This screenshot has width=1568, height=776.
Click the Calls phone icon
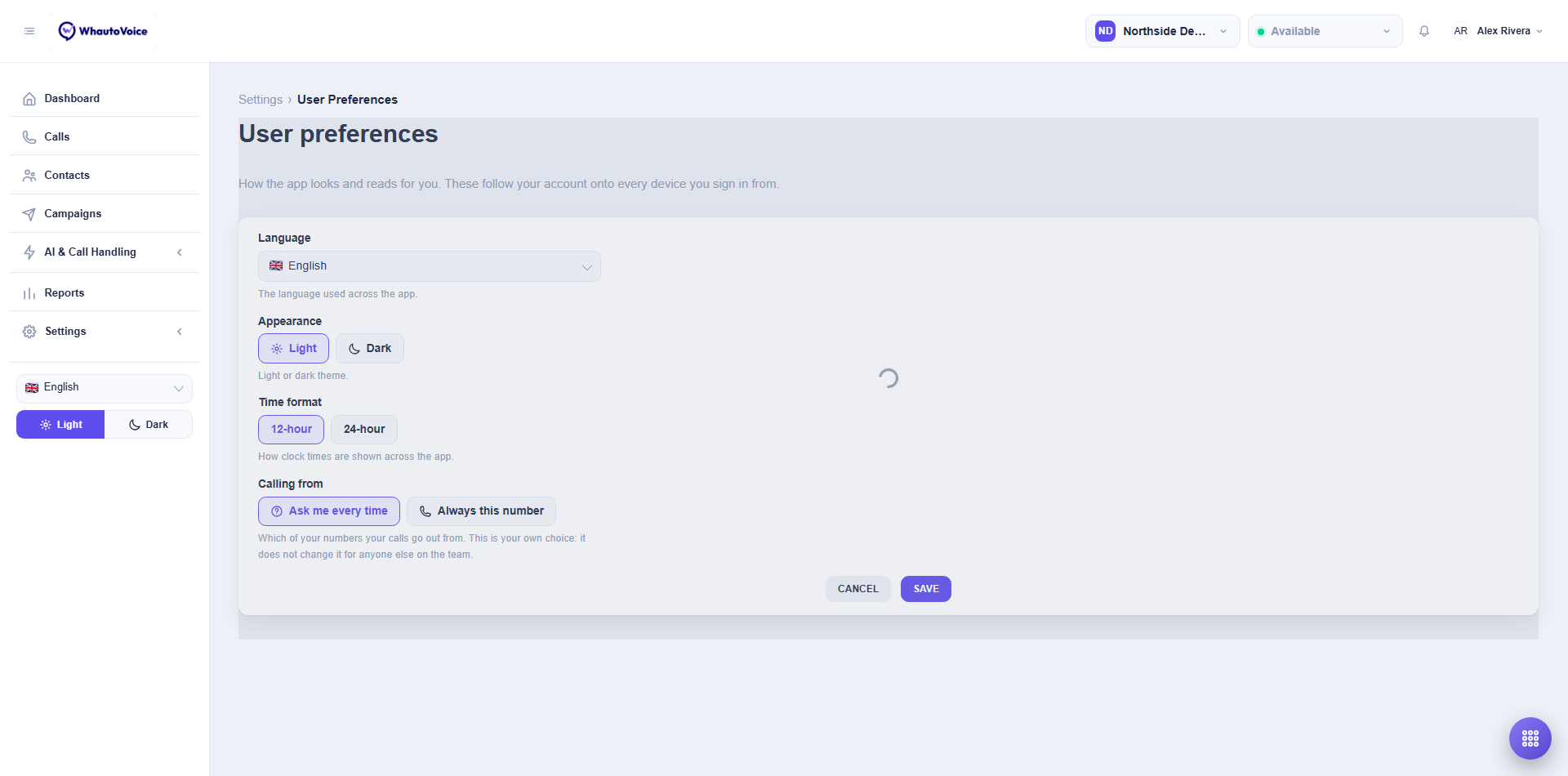tap(29, 137)
